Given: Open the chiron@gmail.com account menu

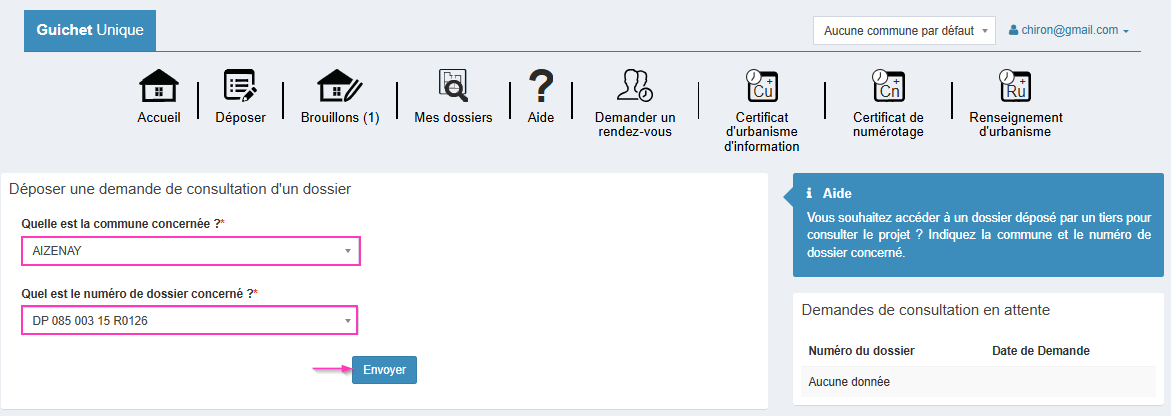Looking at the screenshot, I should point(1068,31).
